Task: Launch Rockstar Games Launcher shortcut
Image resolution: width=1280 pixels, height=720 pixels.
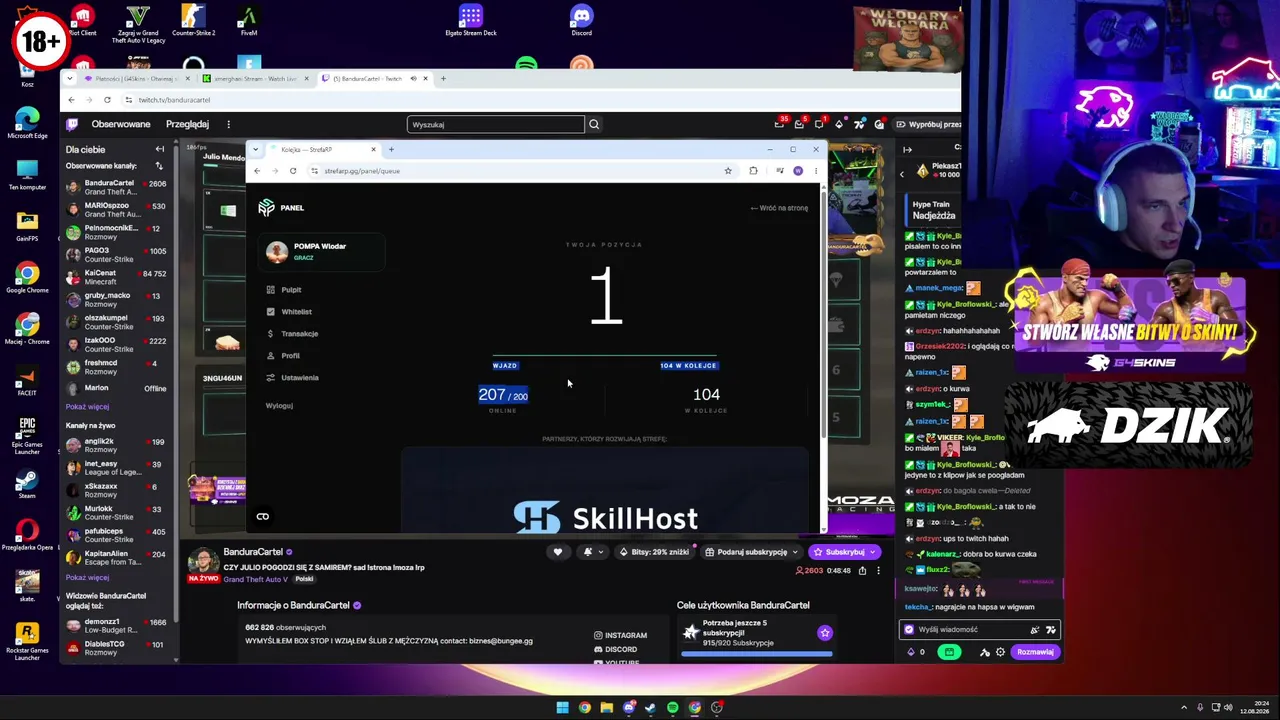Action: [x=27, y=642]
